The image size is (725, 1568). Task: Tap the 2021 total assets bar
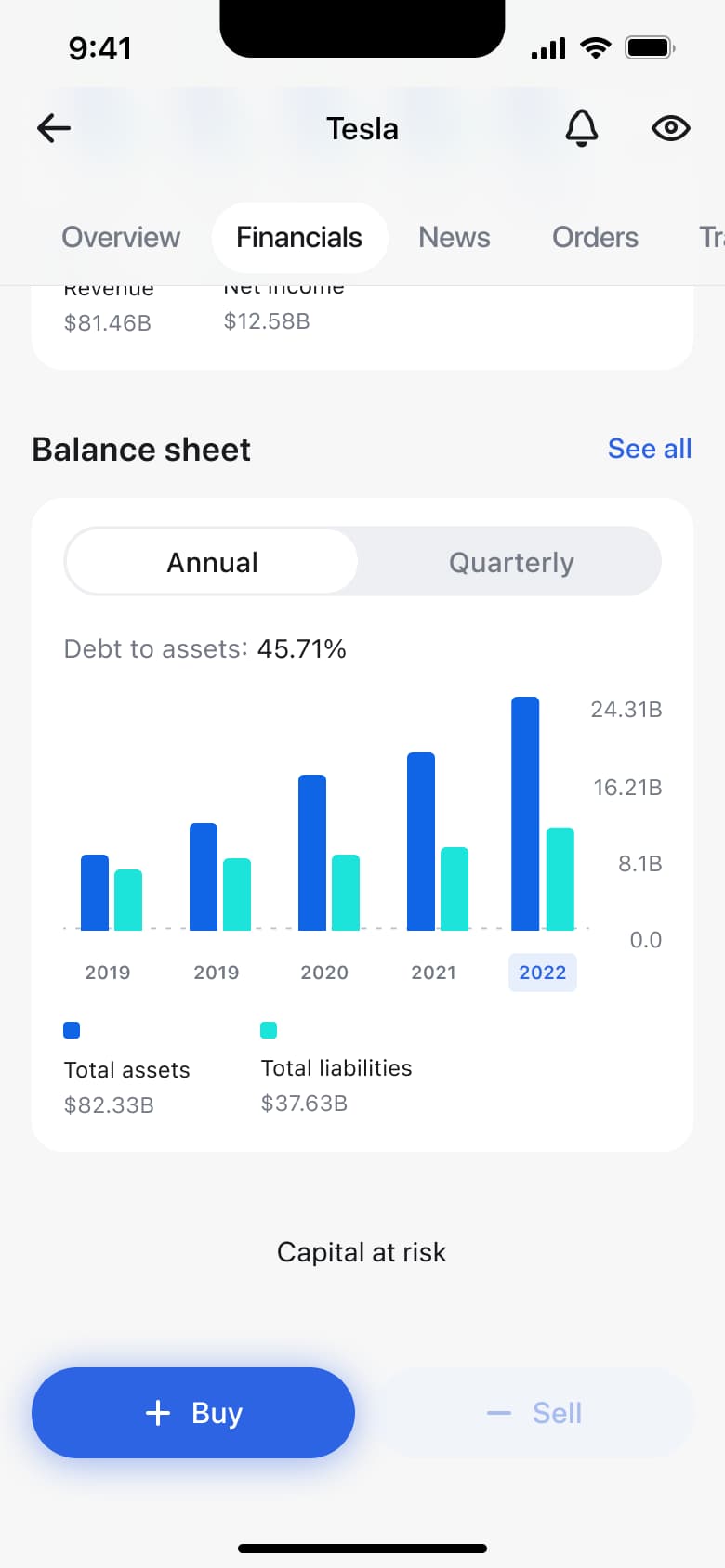click(x=421, y=842)
